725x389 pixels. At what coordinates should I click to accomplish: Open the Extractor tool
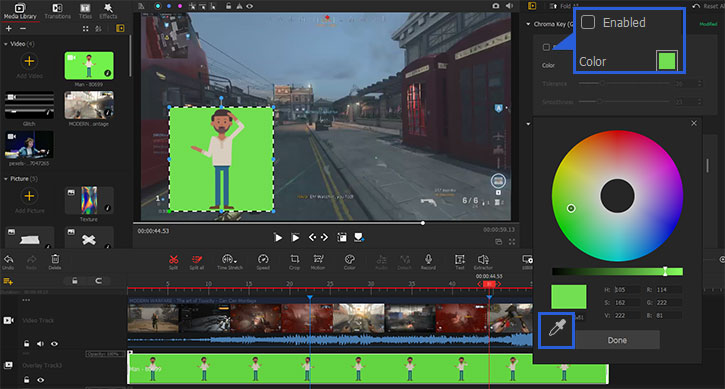click(483, 262)
